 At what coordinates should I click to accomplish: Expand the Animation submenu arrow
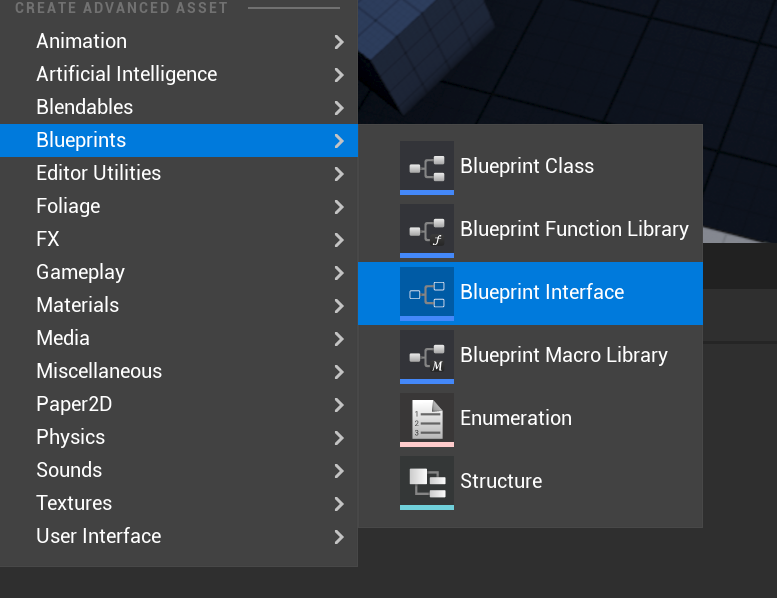339,42
